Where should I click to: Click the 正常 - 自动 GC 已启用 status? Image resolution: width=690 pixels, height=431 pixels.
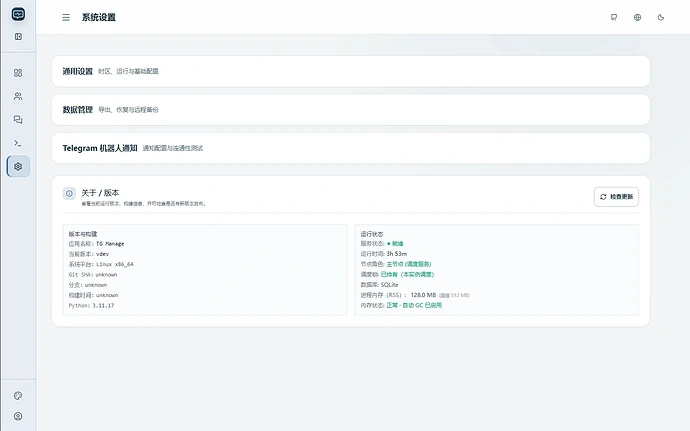click(414, 305)
